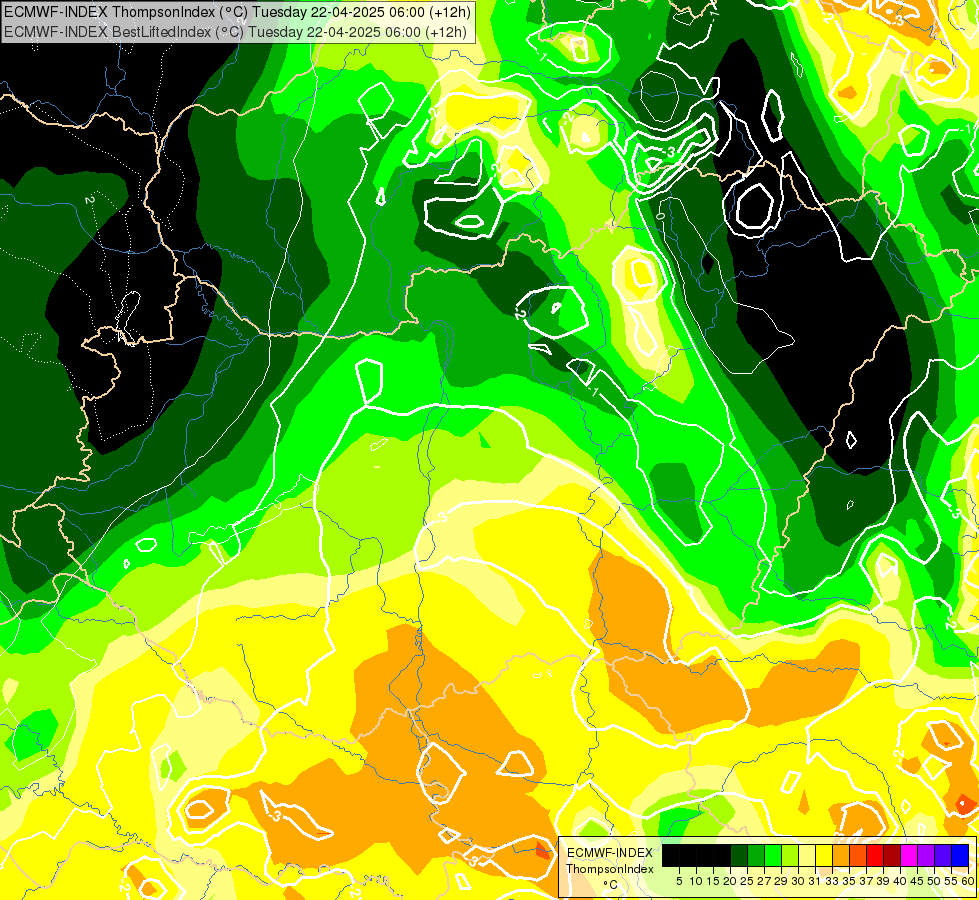979x900 pixels.
Task: Click the magenta 40–45 legend swatch
Action: click(909, 856)
